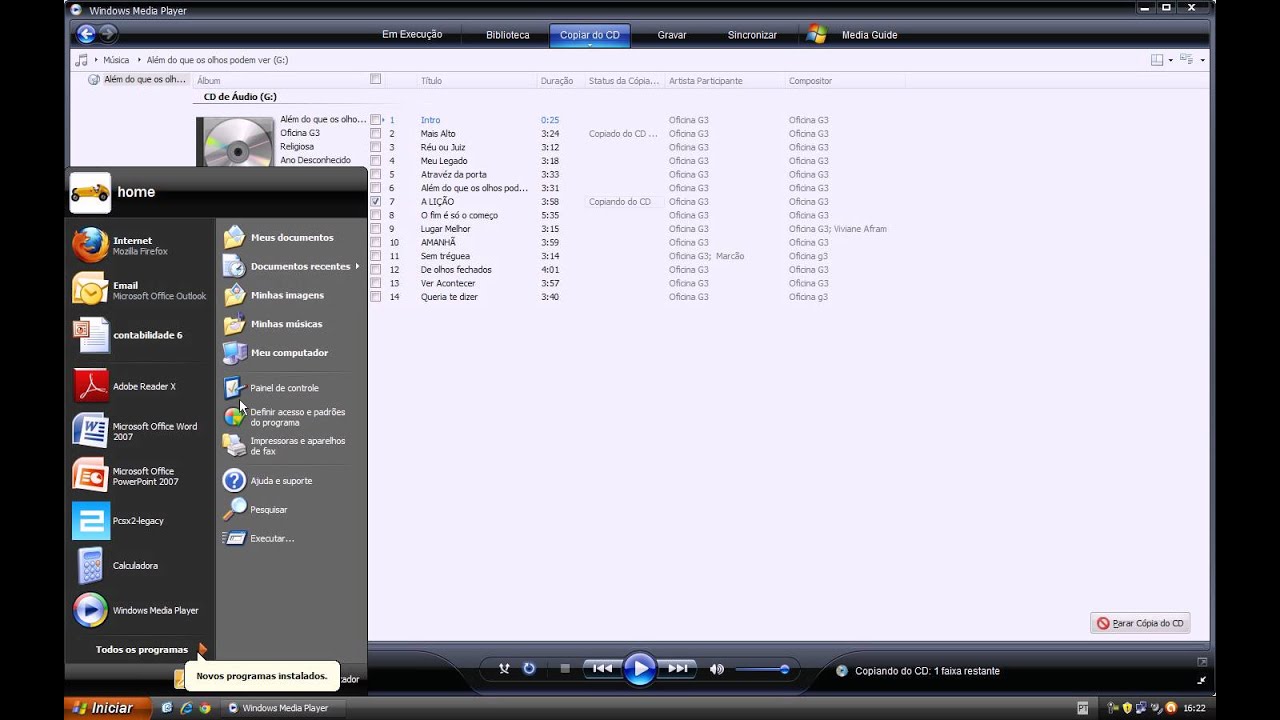Toggle repeat playback mode
Screen dimensions: 1280x720
pyautogui.click(x=529, y=669)
